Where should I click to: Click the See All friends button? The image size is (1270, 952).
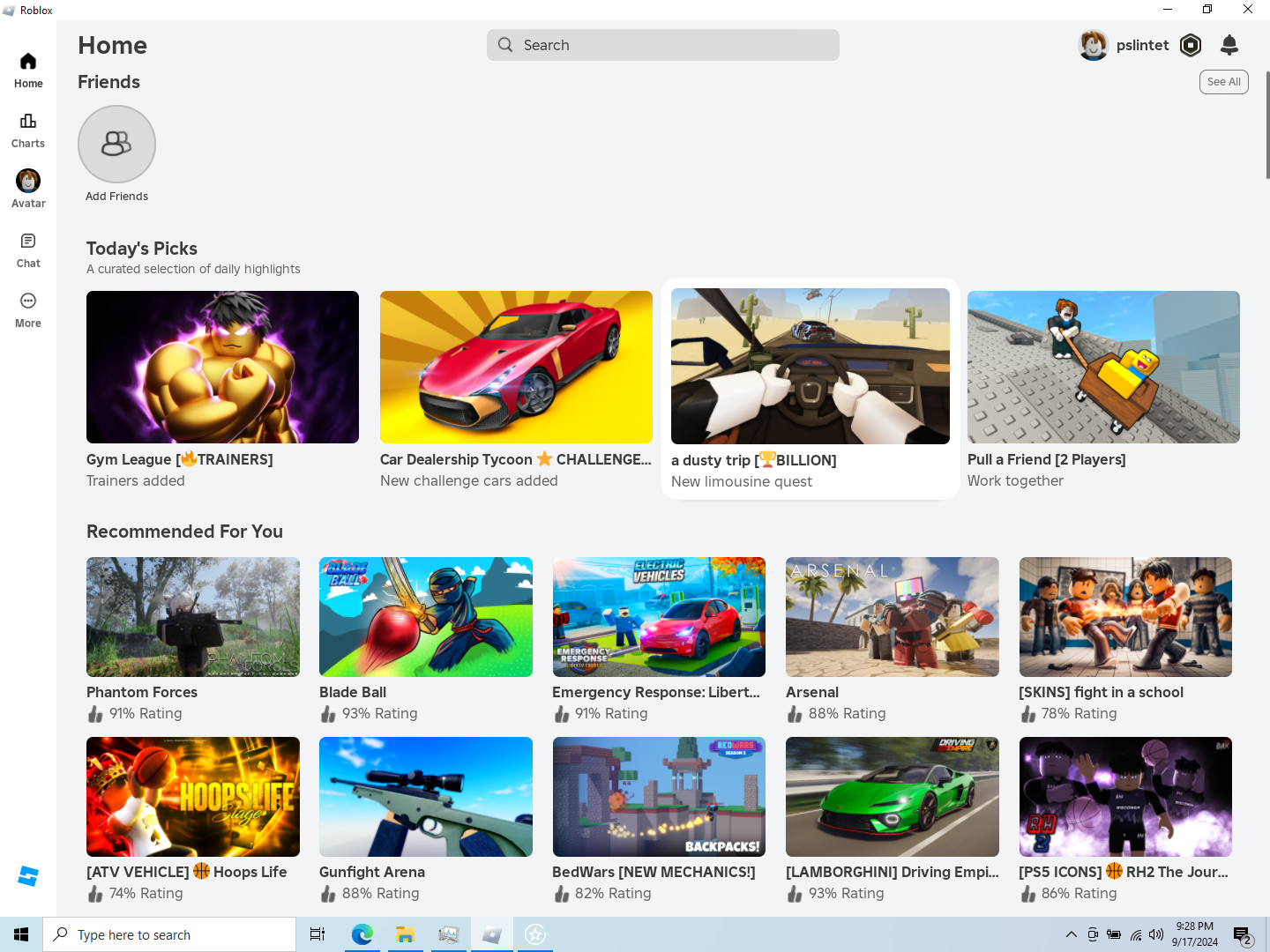pyautogui.click(x=1223, y=82)
